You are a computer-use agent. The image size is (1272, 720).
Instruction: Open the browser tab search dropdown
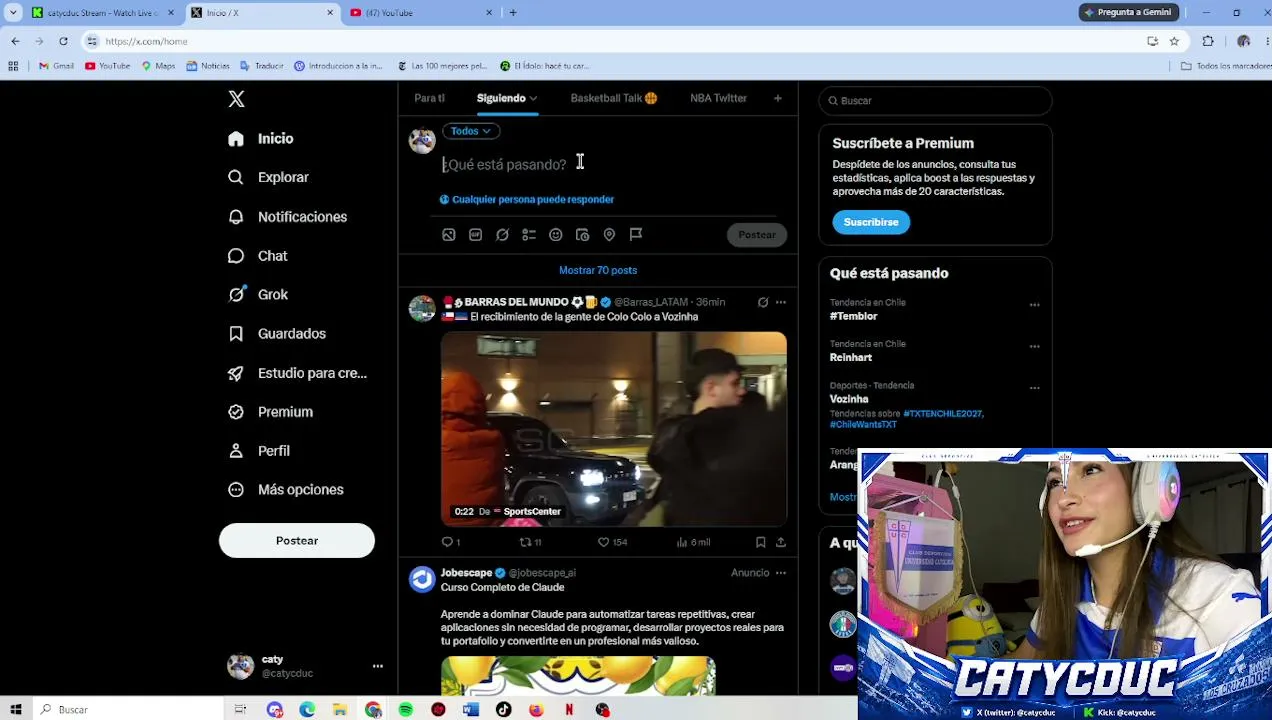pyautogui.click(x=14, y=13)
